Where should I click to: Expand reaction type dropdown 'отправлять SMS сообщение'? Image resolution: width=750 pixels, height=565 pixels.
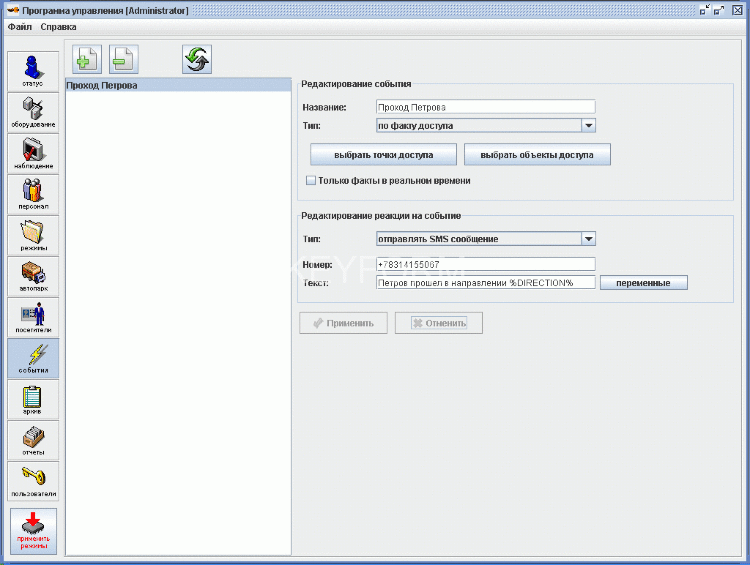point(588,239)
